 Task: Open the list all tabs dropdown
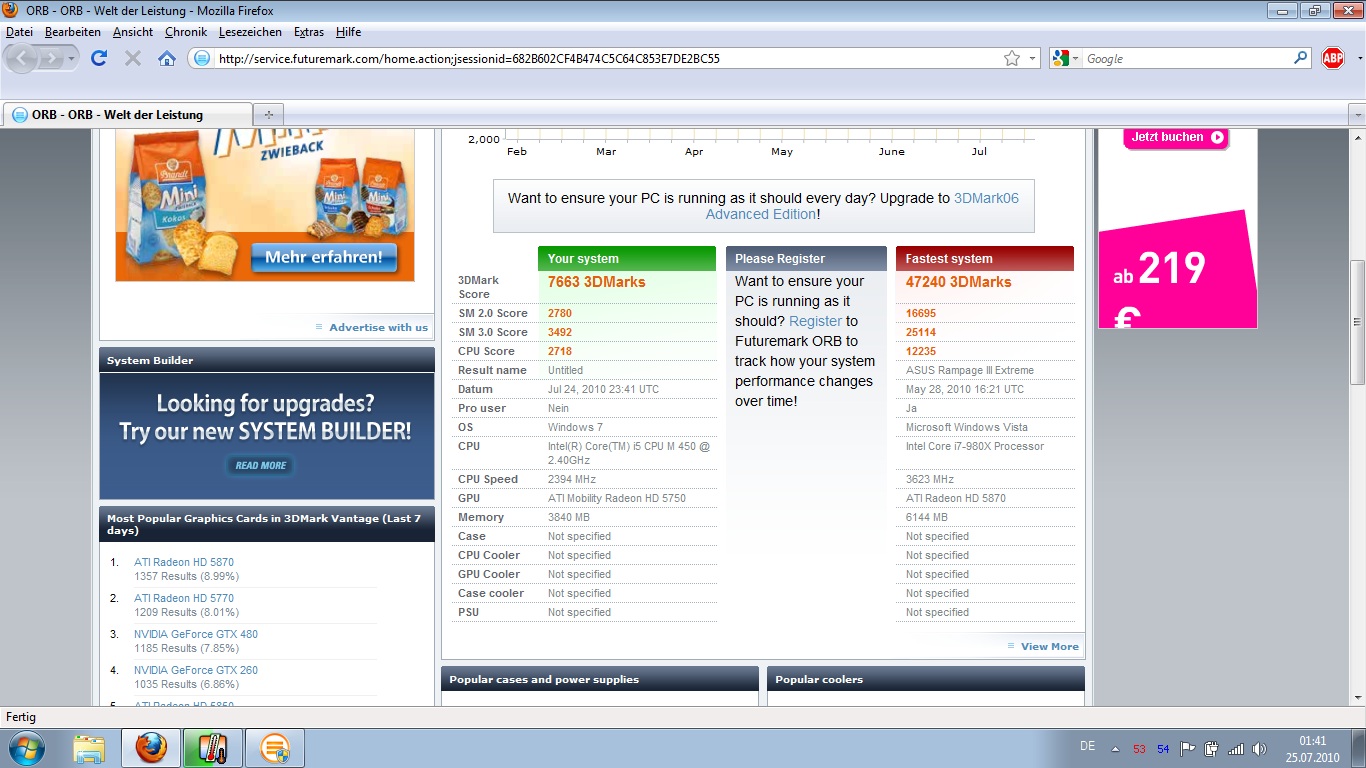1356,114
